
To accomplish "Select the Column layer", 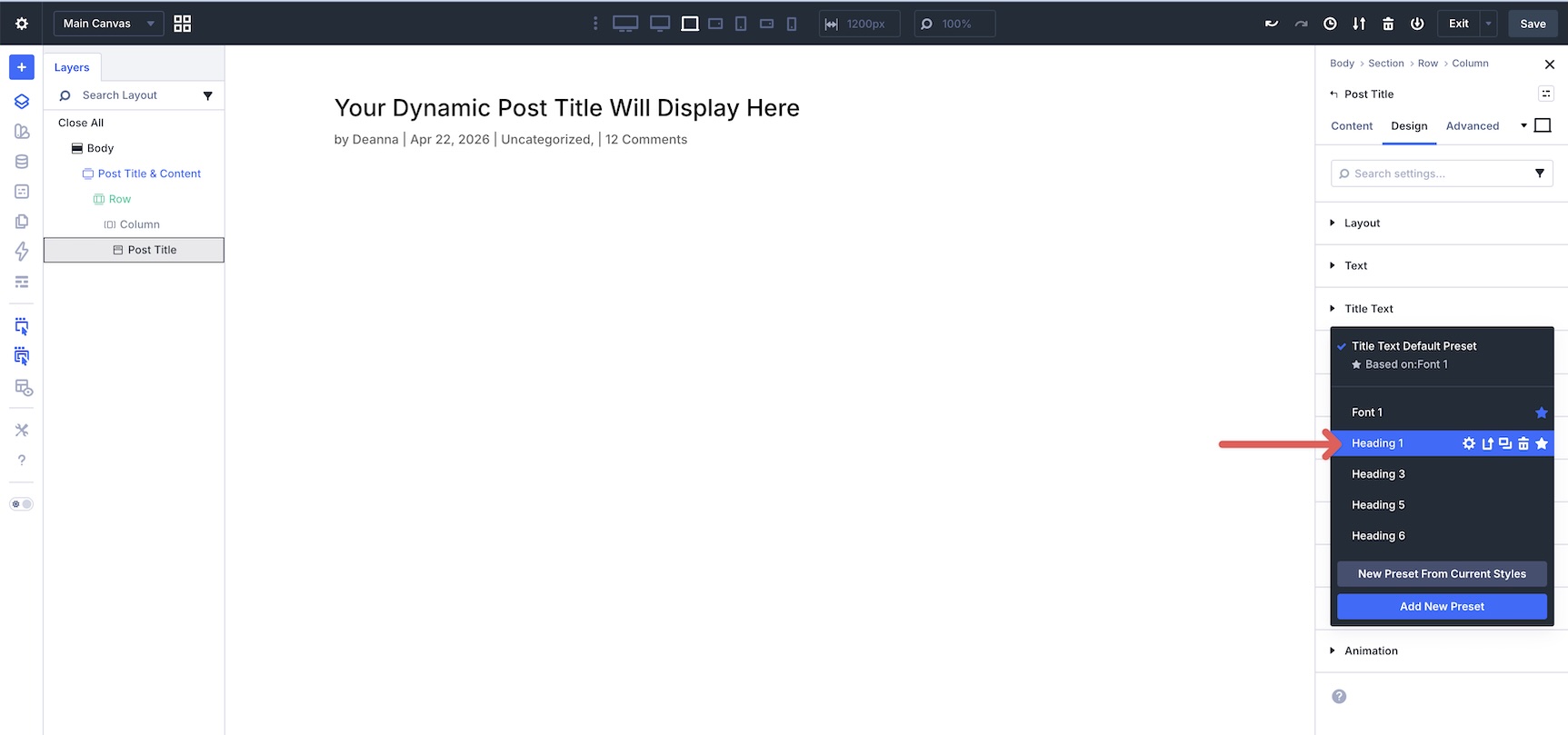I will click(139, 224).
